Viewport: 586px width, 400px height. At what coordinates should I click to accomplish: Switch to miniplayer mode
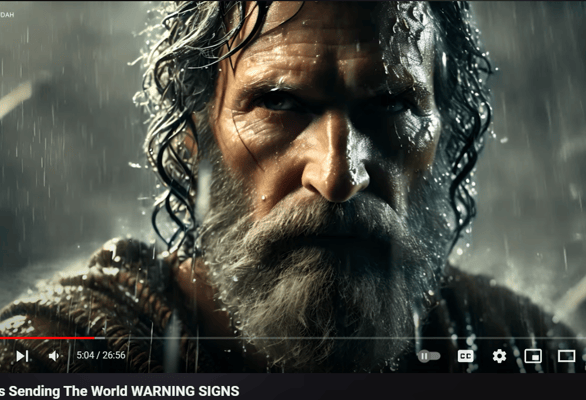tap(533, 356)
